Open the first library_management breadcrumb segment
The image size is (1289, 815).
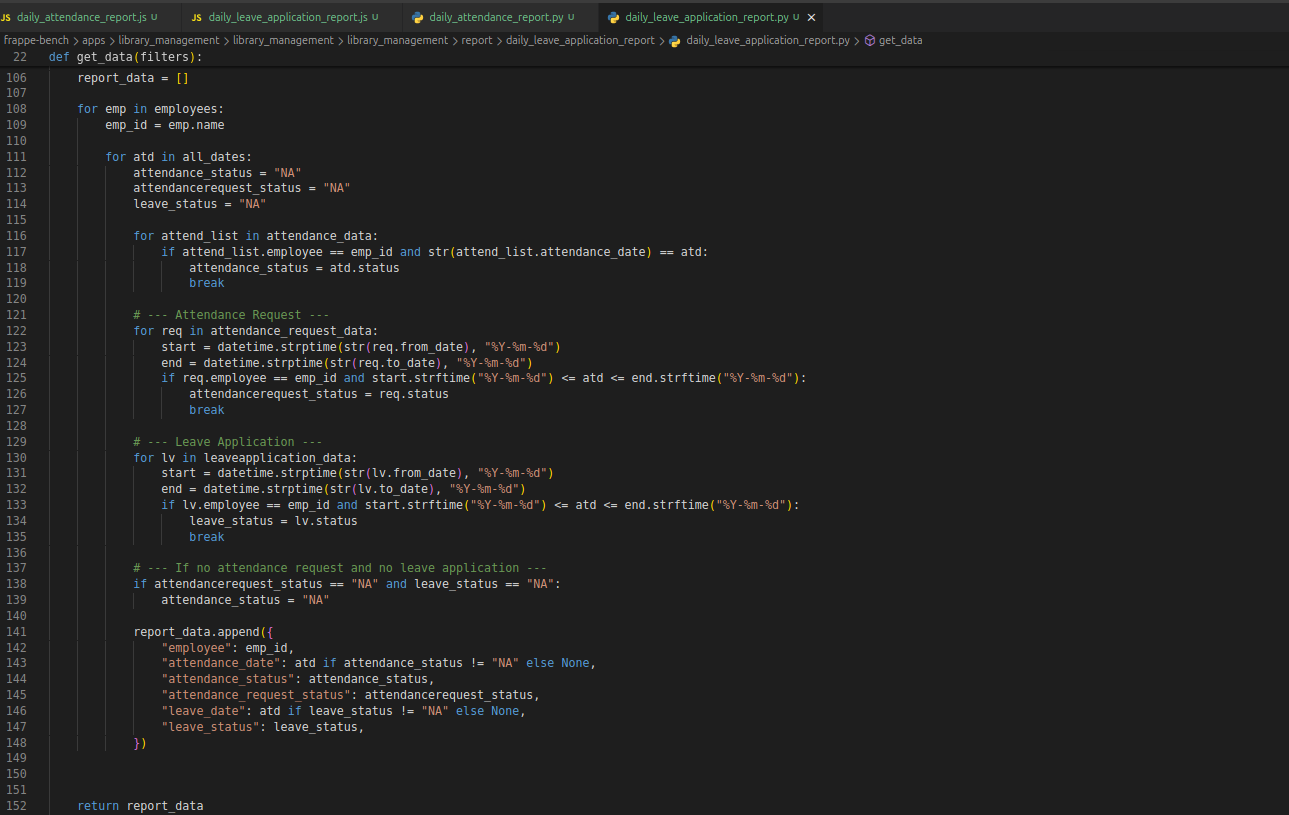click(169, 41)
